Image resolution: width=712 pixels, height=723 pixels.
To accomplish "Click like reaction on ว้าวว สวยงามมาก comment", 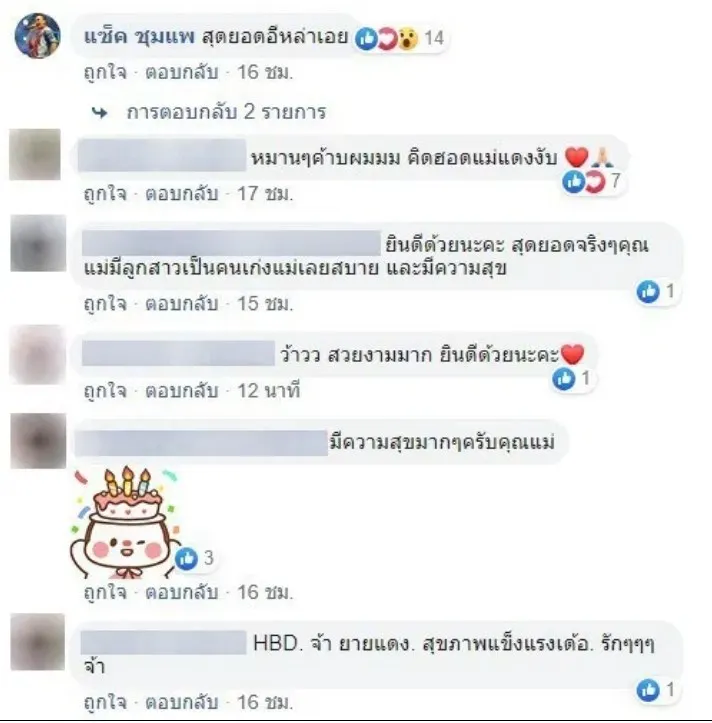I will click(564, 379).
